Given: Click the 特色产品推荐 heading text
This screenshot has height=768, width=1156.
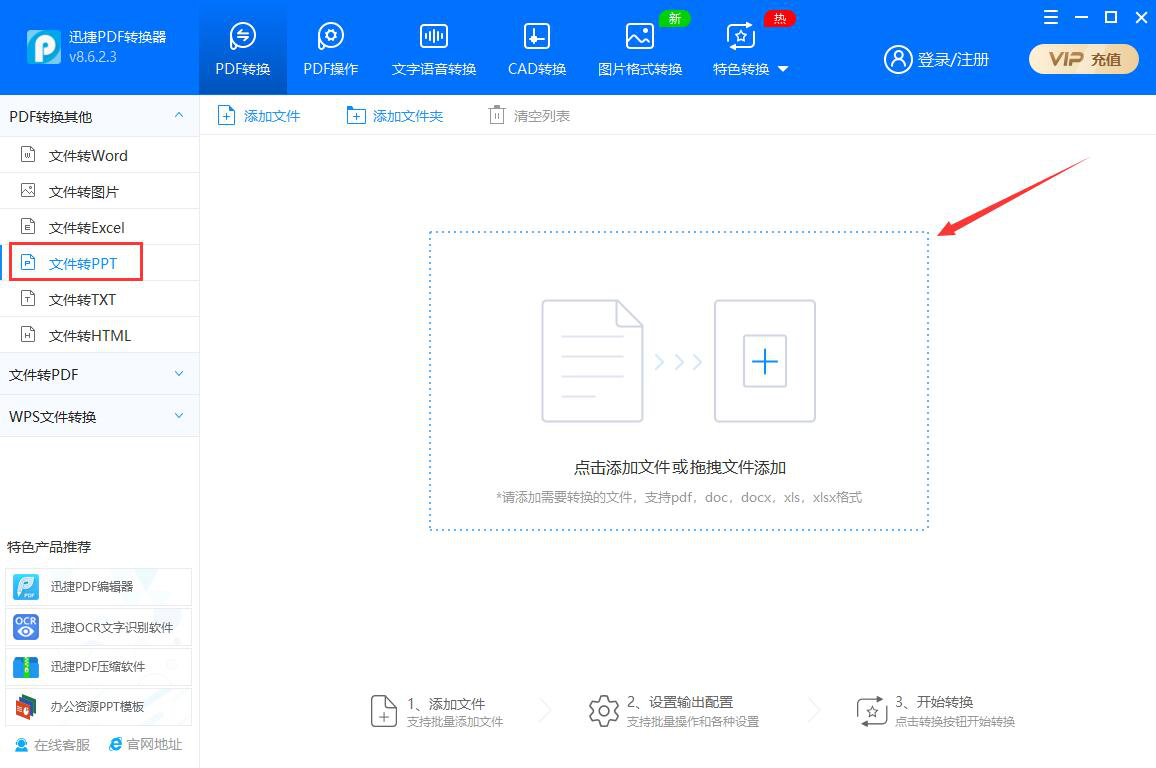Looking at the screenshot, I should click(49, 547).
